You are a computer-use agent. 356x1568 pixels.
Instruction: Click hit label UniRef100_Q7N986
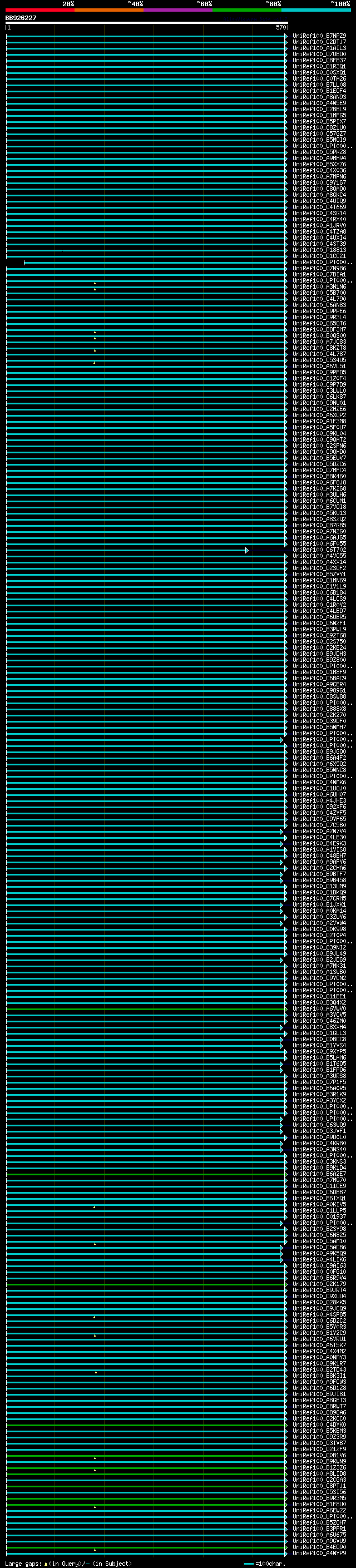(x=319, y=269)
